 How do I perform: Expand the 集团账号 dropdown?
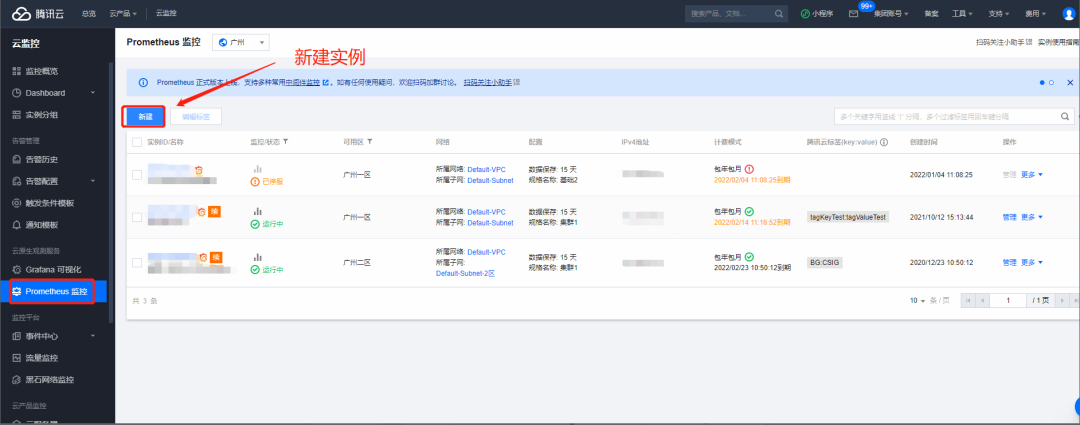pos(891,14)
